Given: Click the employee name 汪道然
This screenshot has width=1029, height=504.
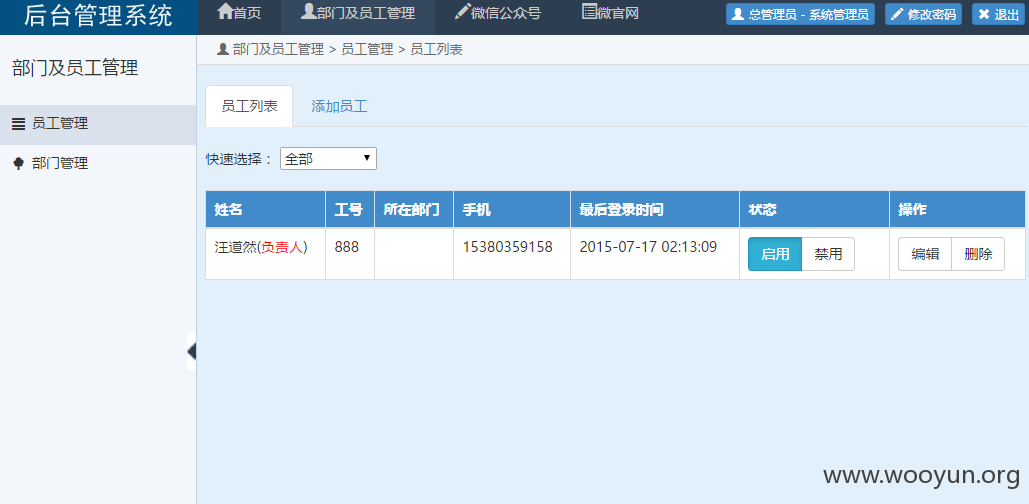Looking at the screenshot, I should [x=234, y=247].
